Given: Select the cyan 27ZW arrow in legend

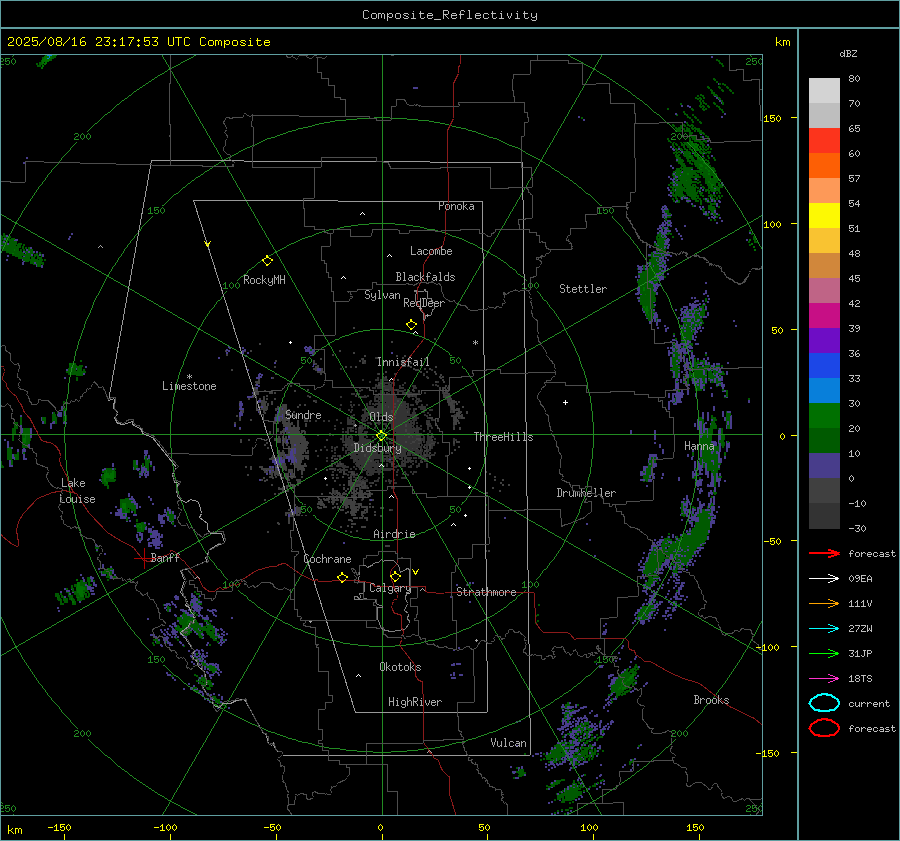Looking at the screenshot, I should 824,629.
